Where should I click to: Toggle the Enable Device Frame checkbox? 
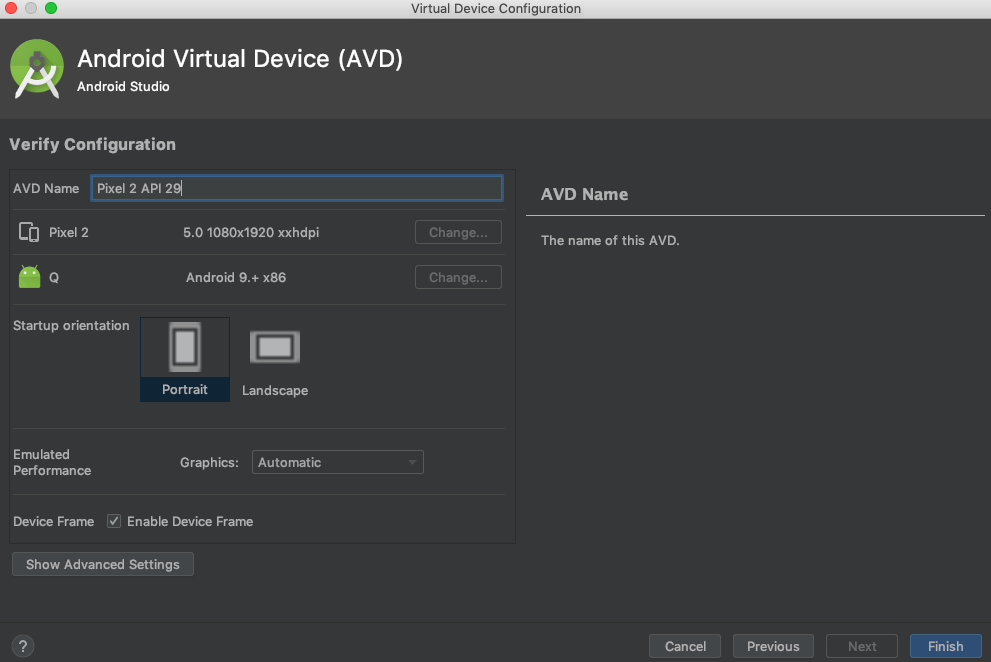(114, 521)
